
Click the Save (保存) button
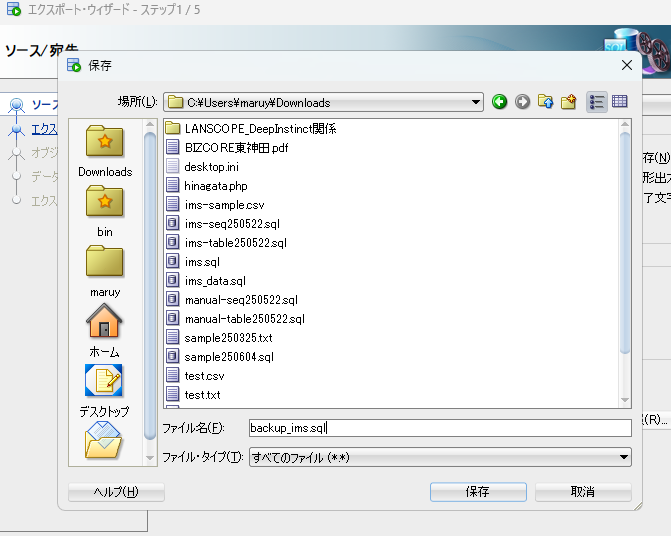click(477, 492)
